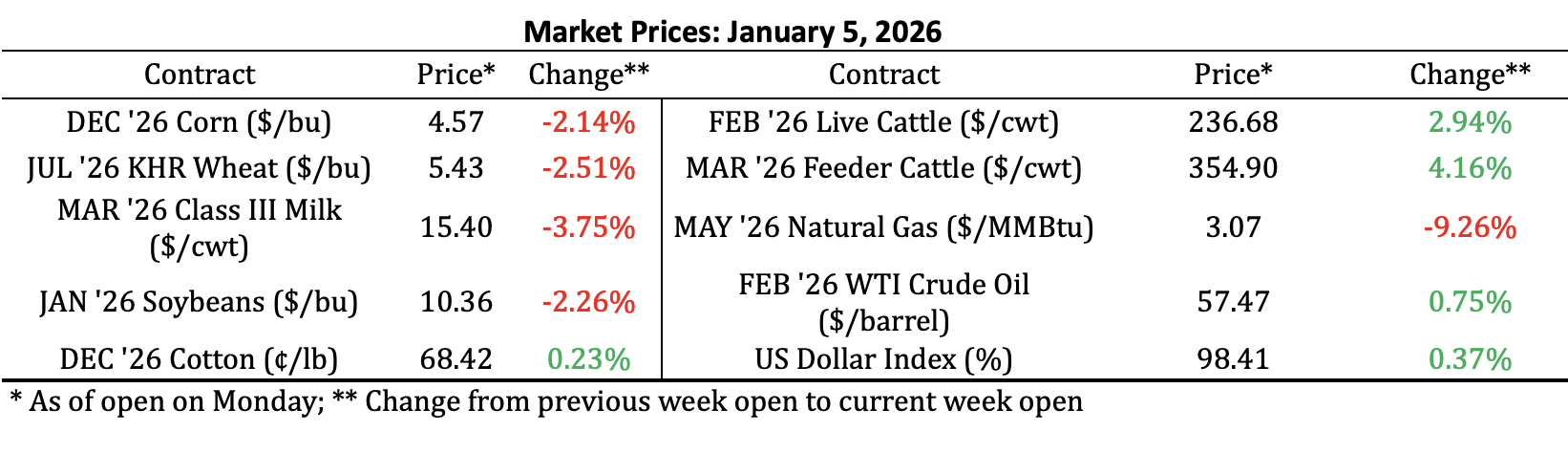Click the Corn price 4.57

456,122
